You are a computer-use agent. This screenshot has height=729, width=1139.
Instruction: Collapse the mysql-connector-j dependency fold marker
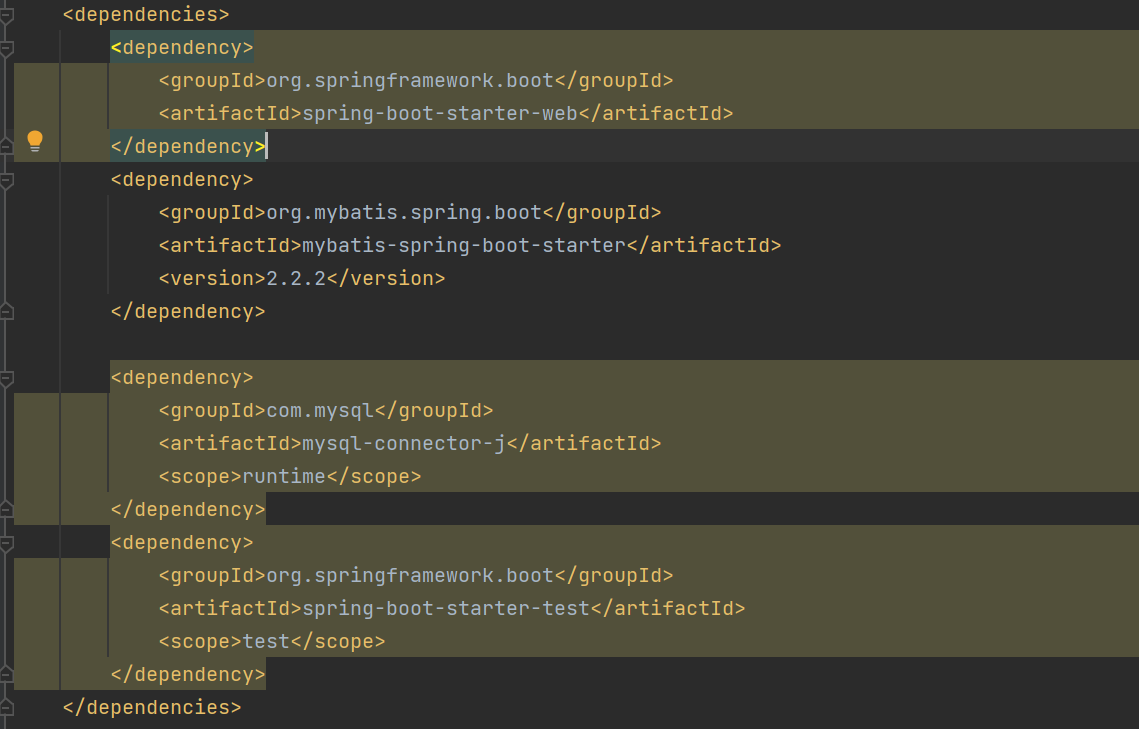[6, 379]
